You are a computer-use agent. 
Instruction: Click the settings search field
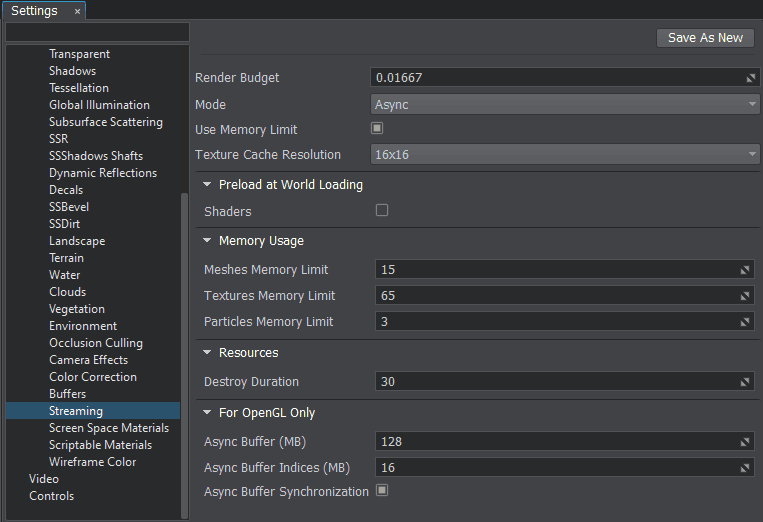(97, 32)
